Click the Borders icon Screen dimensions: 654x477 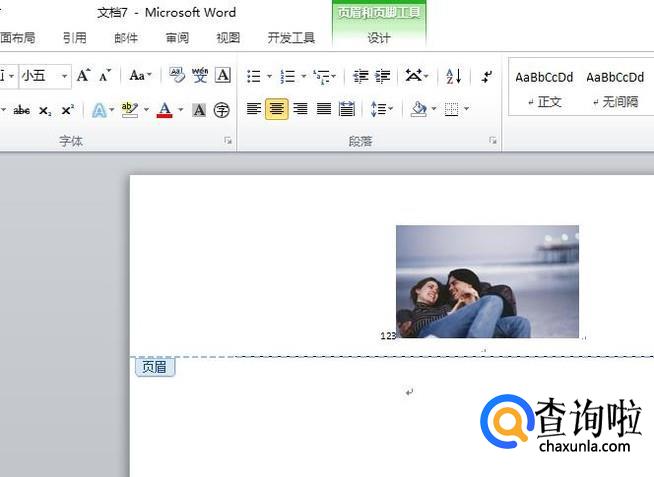pyautogui.click(x=451, y=109)
